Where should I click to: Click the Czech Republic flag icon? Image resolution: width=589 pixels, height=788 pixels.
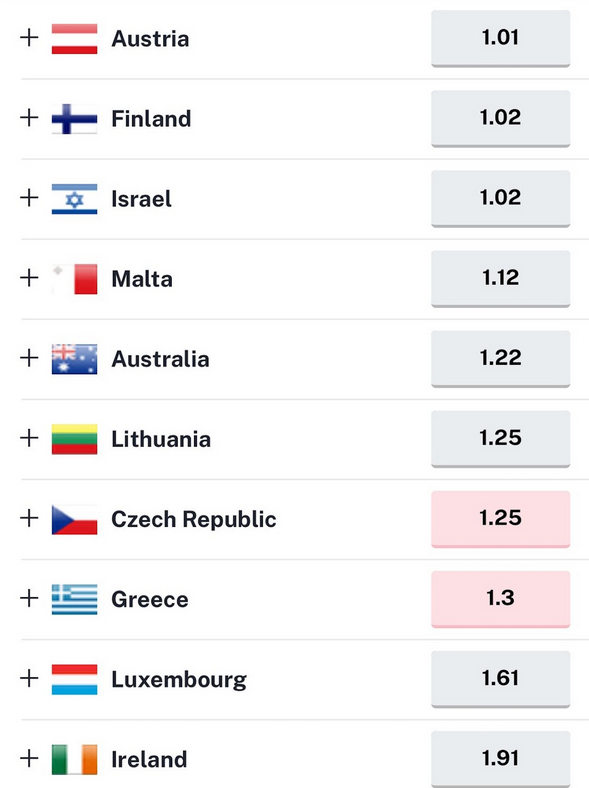(74, 519)
